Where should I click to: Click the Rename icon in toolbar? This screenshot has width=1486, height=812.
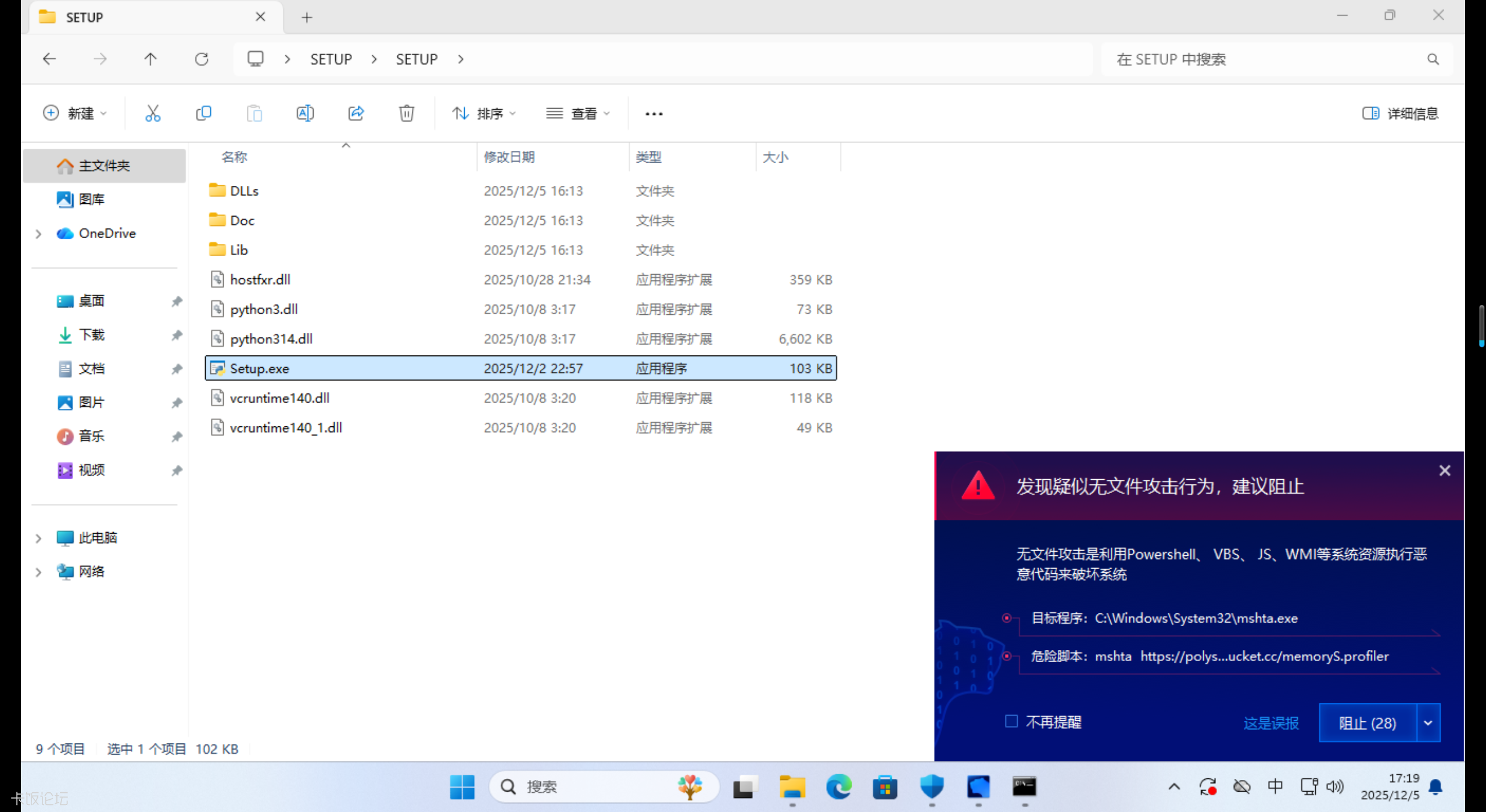point(305,113)
